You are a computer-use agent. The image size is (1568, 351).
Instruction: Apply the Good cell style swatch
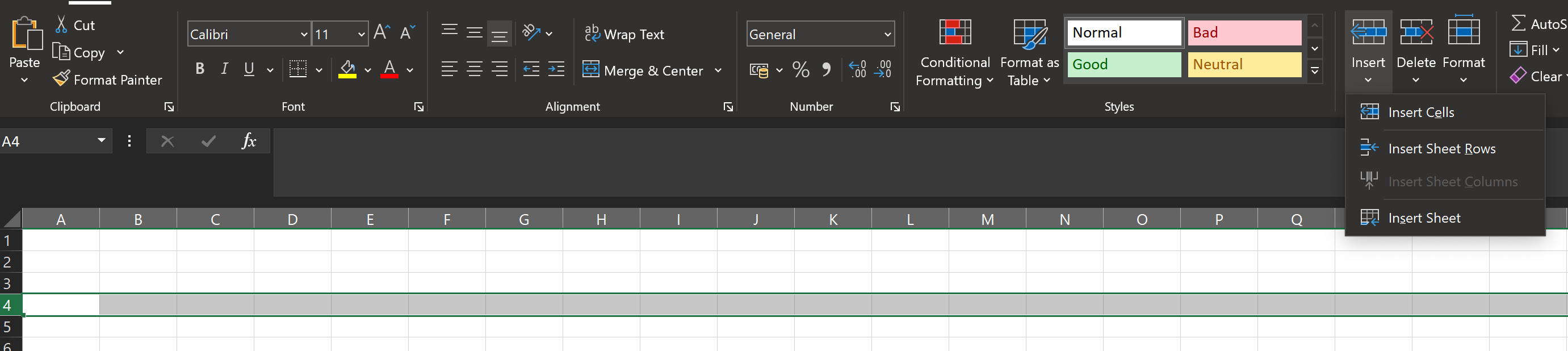pyautogui.click(x=1123, y=65)
